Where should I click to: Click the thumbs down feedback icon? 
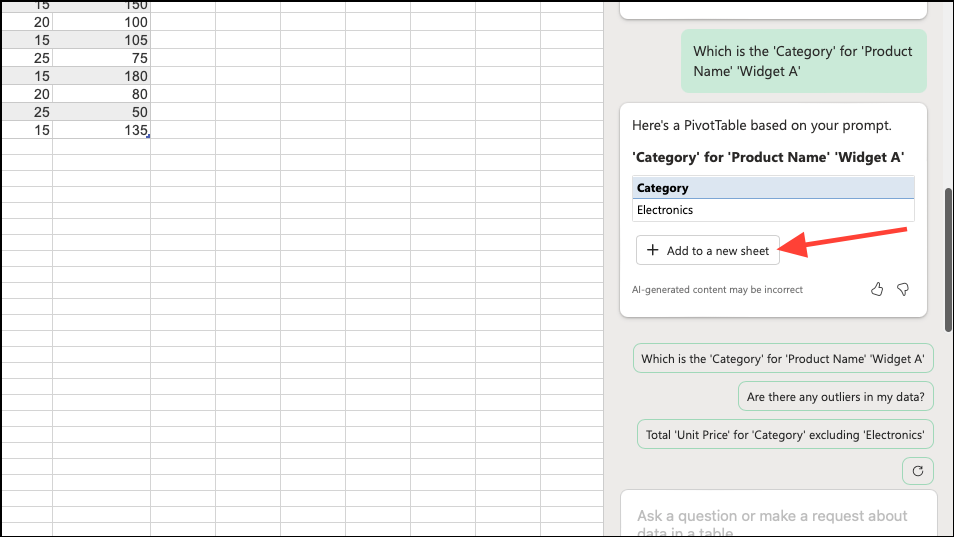(x=903, y=289)
